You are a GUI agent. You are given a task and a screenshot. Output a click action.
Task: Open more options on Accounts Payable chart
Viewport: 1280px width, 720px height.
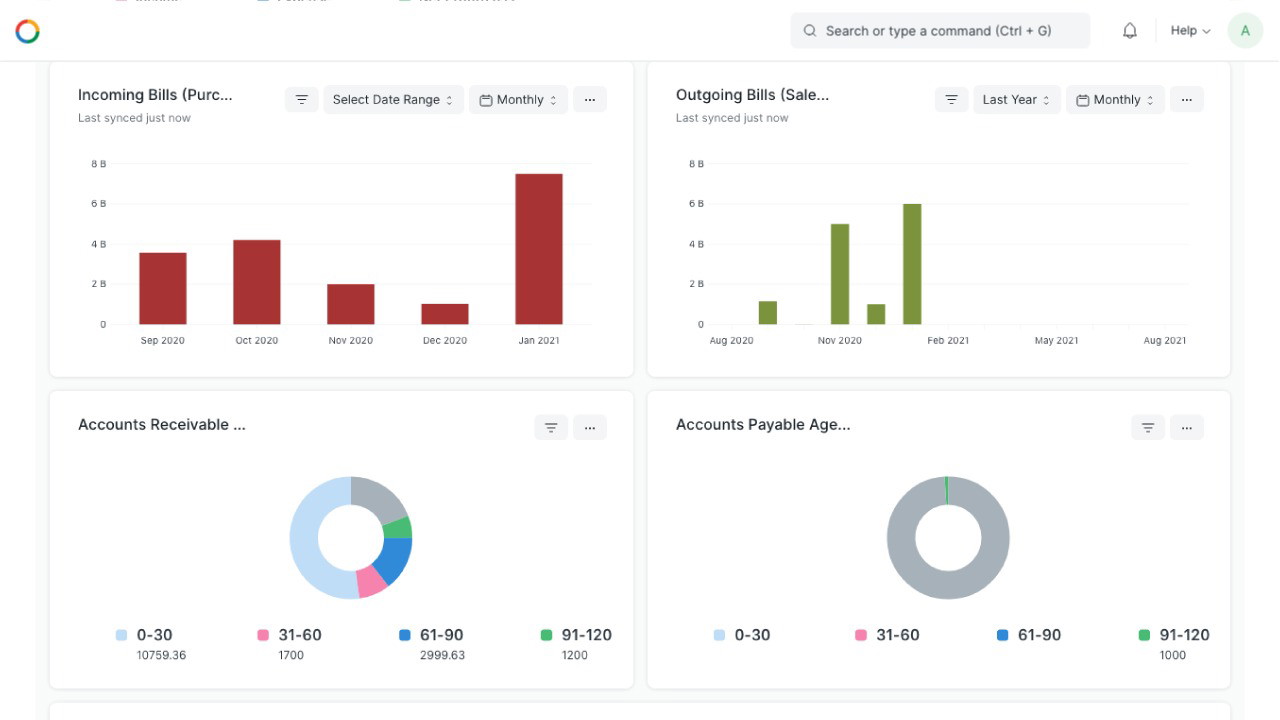click(x=1186, y=428)
